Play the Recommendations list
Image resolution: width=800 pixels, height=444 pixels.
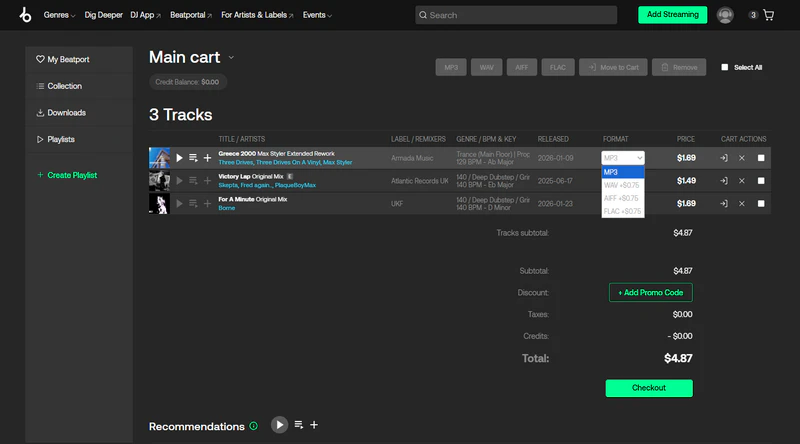[280, 425]
